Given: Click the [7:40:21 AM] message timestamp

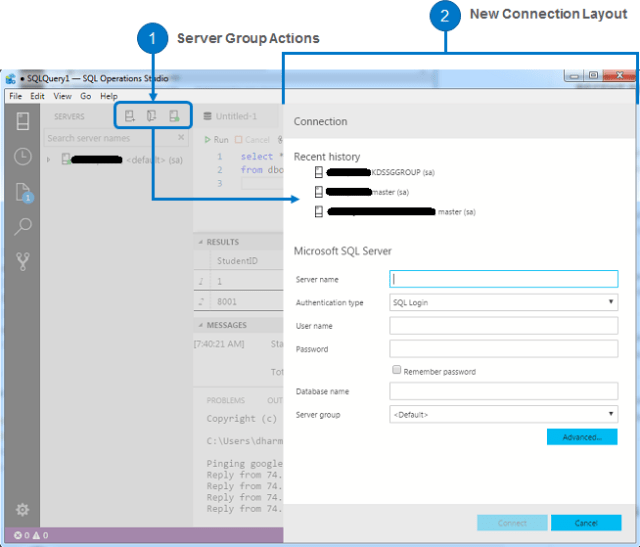Looking at the screenshot, I should point(219,344).
